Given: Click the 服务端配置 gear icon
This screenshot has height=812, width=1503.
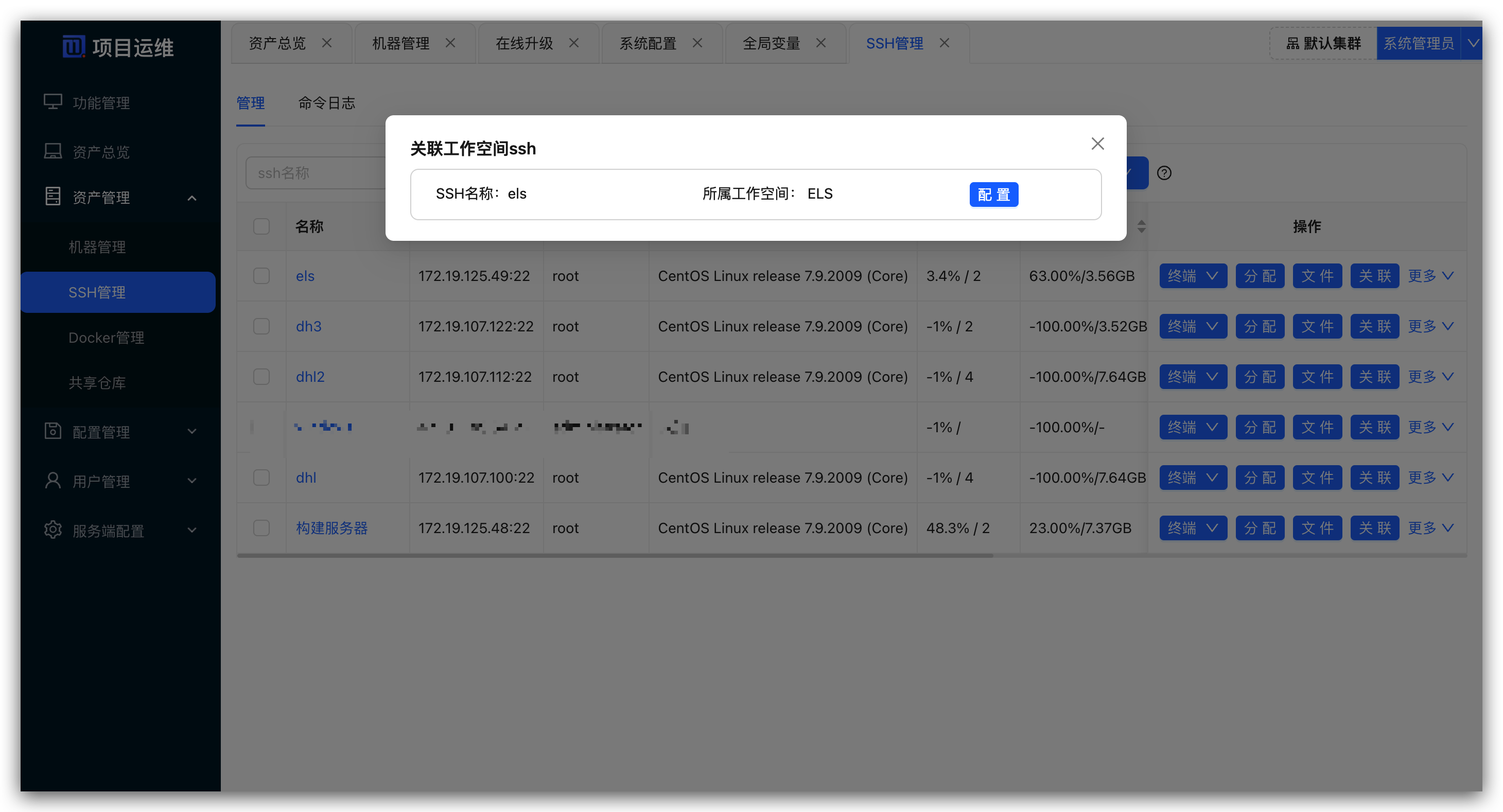Looking at the screenshot, I should [x=53, y=530].
